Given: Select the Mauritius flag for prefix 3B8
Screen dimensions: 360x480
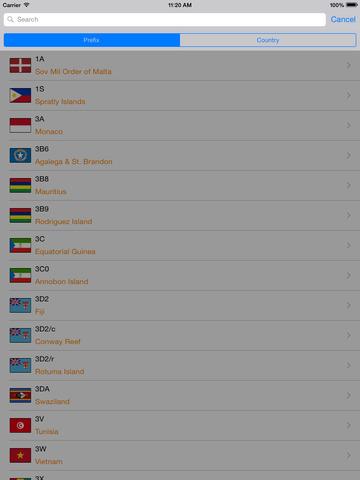Looking at the screenshot, I should pos(20,185).
